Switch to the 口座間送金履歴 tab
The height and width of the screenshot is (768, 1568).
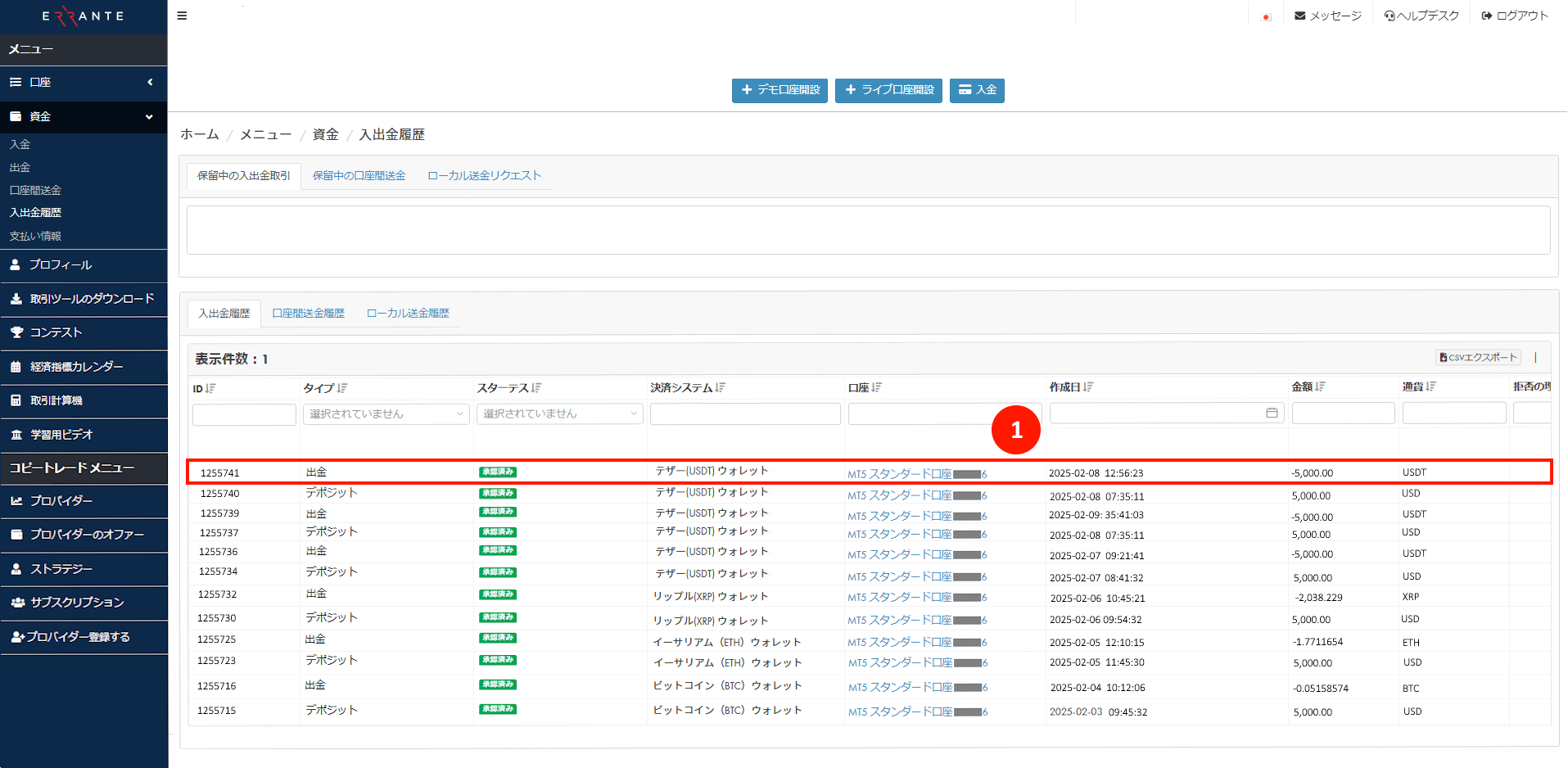coord(308,313)
